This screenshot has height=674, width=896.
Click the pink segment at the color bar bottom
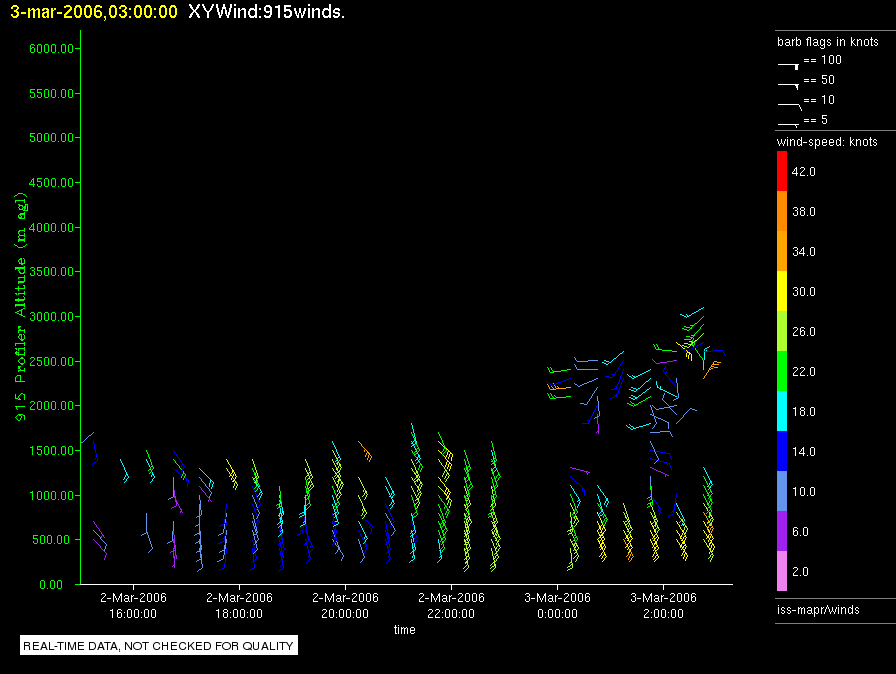[x=782, y=571]
